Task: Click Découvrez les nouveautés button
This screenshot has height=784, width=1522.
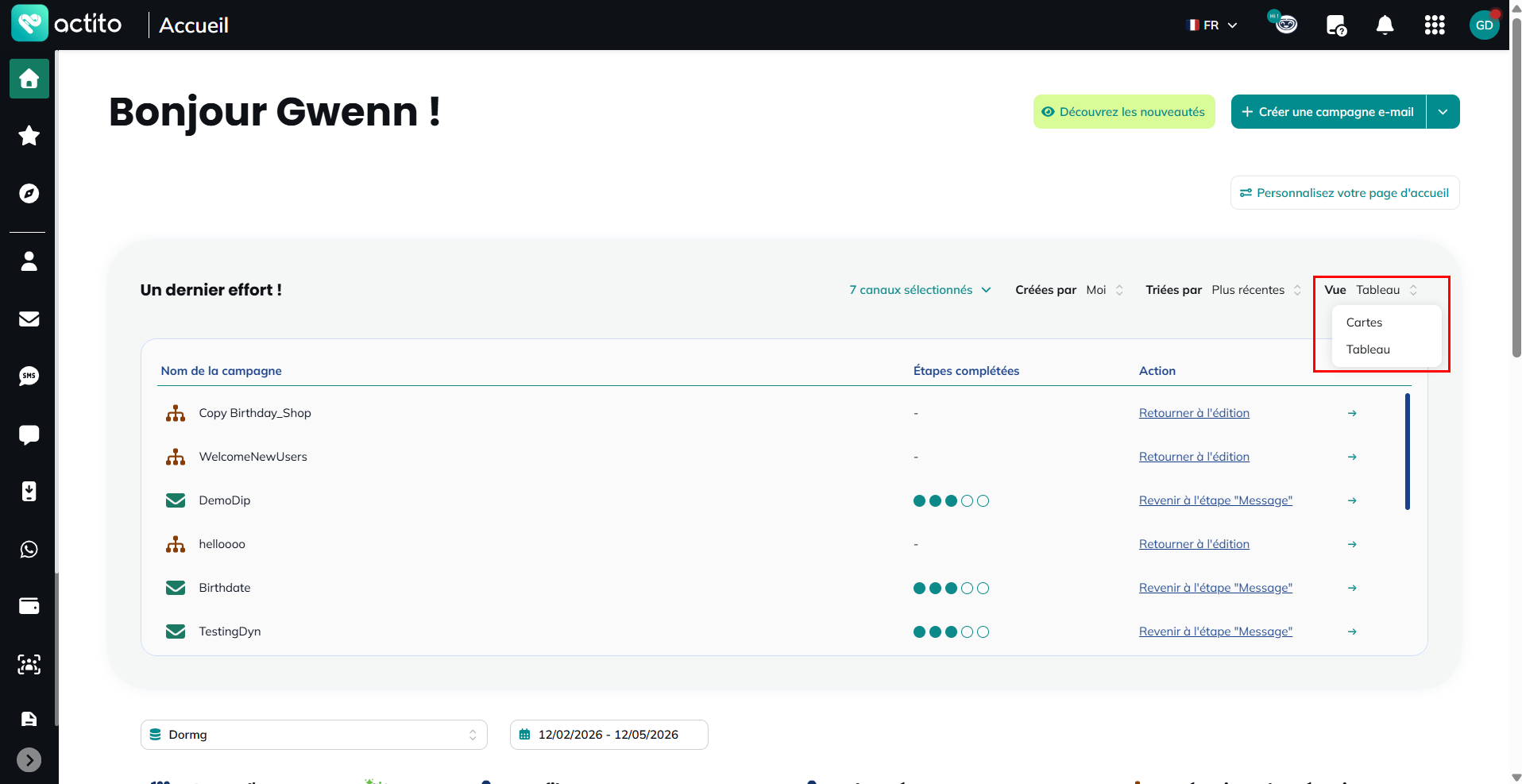Action: pos(1124,112)
